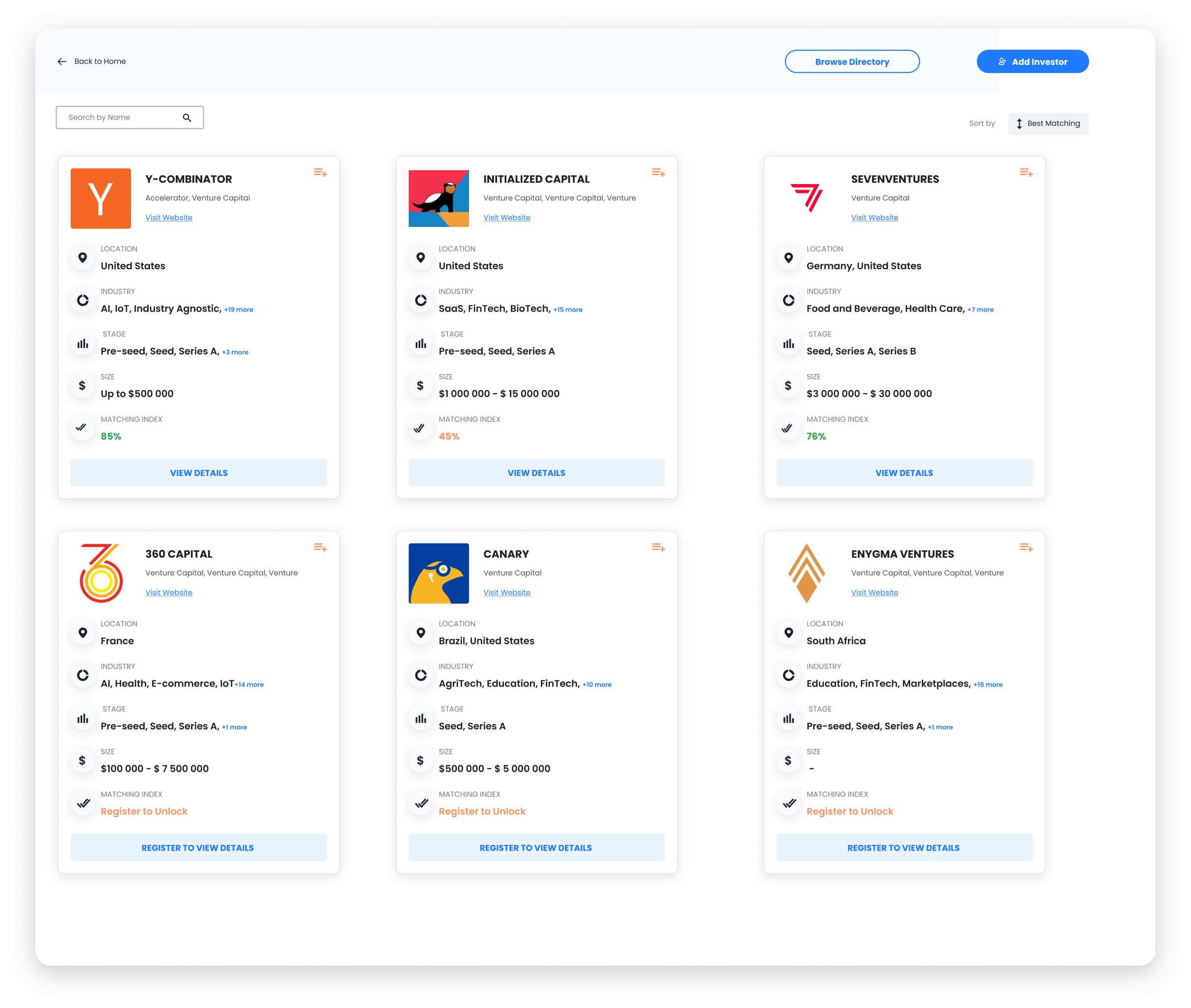Click the industry ring icon on Y-Combinator
This screenshot has height=1008, width=1191.
click(x=83, y=301)
